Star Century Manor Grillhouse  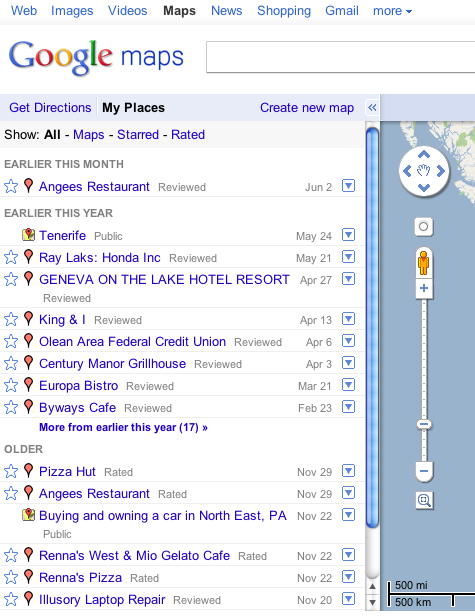coord(11,363)
